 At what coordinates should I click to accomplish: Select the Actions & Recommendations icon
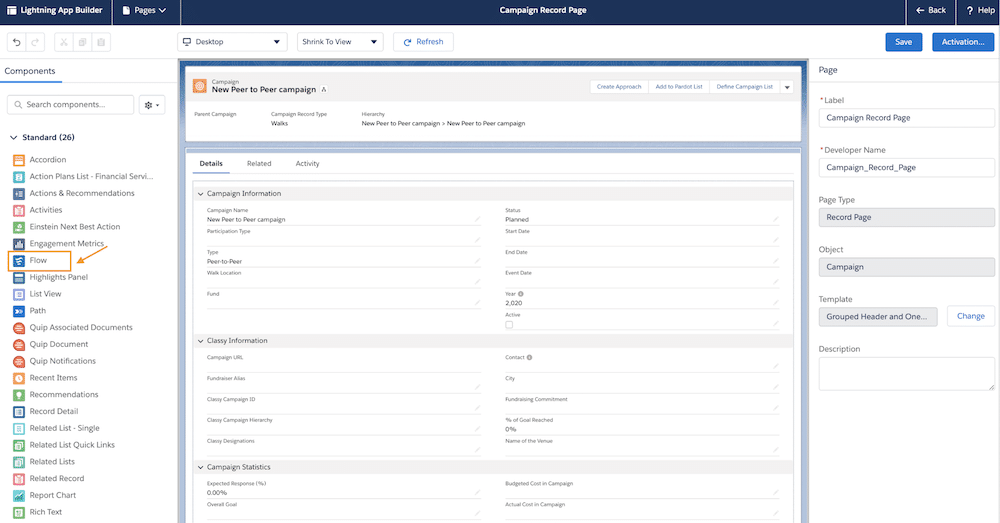tap(19, 193)
